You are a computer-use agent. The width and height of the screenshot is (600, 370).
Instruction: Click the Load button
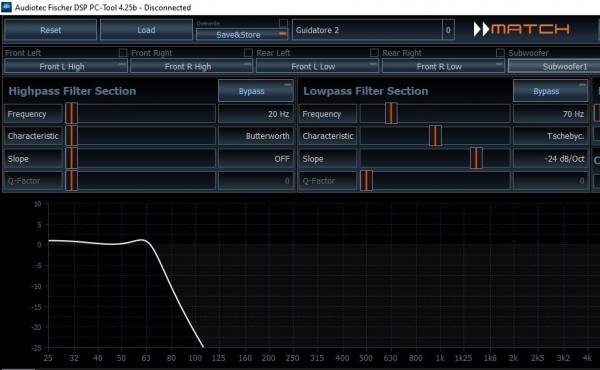[x=146, y=30]
